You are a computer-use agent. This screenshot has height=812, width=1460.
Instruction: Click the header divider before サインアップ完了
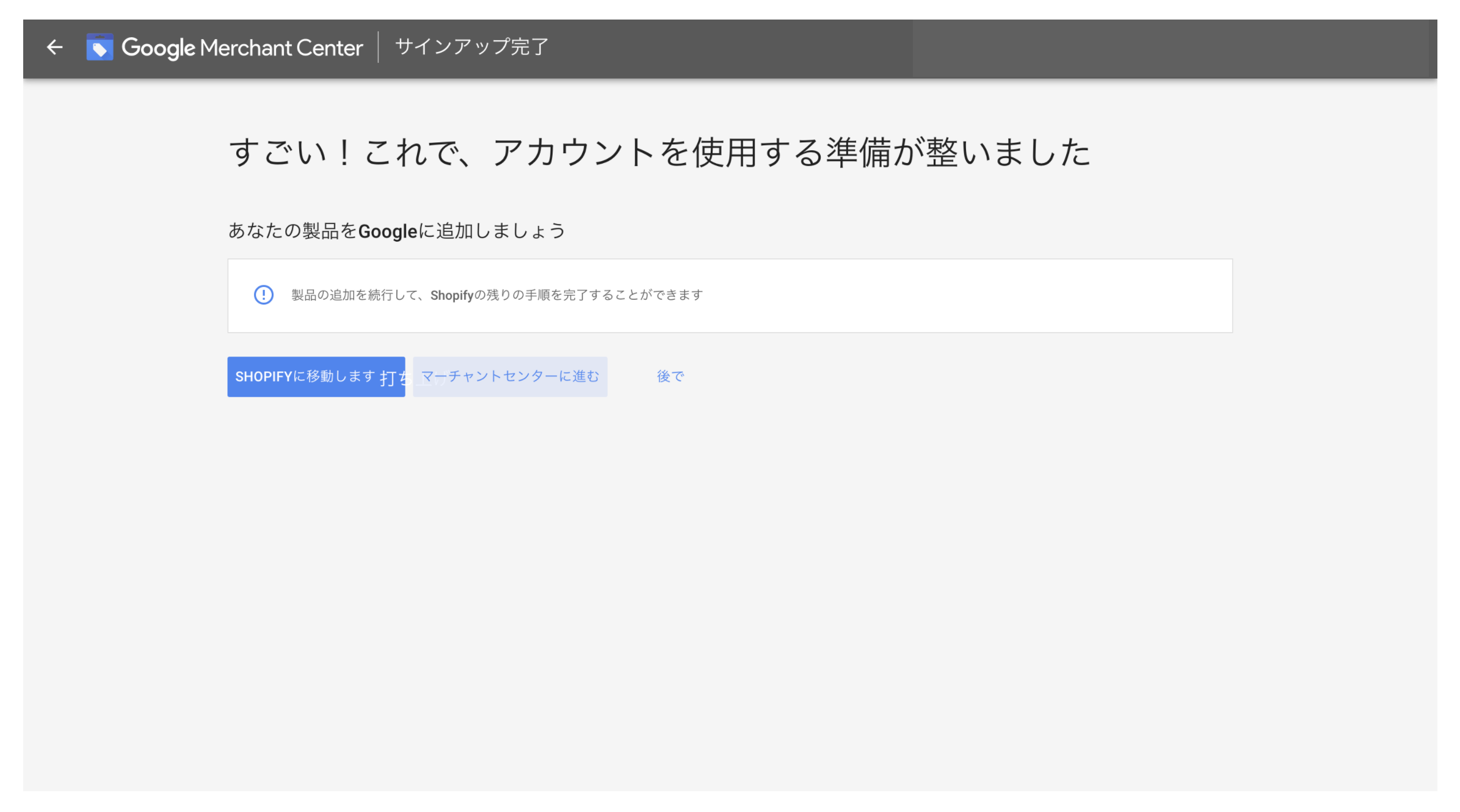[379, 48]
